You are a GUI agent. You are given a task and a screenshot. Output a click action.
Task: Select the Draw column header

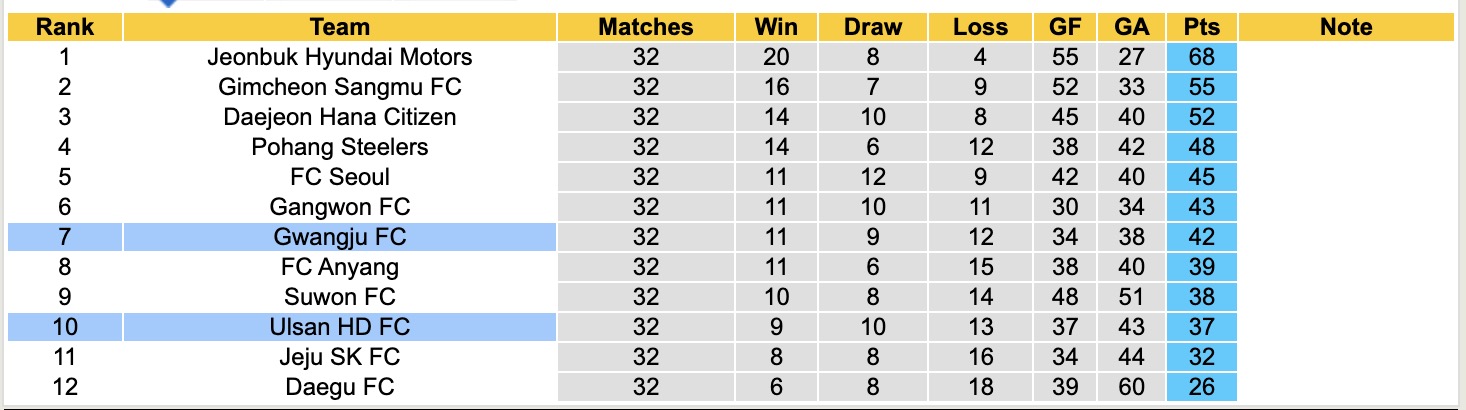click(873, 27)
